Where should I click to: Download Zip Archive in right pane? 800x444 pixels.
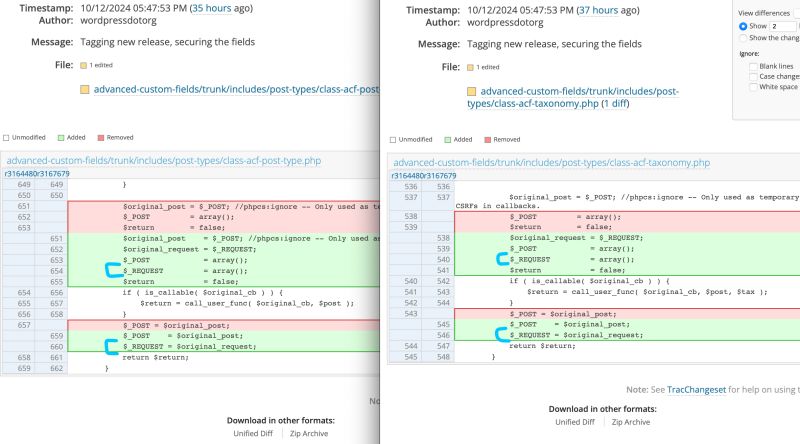[x=631, y=423]
